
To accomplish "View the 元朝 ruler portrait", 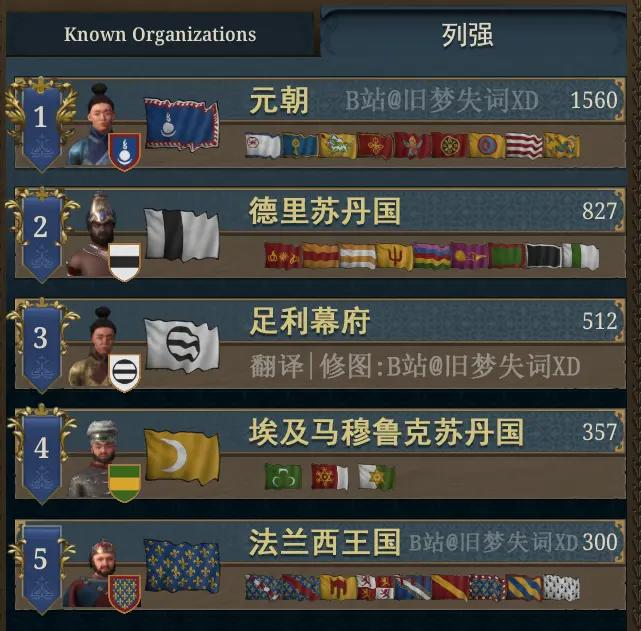I will (95, 125).
